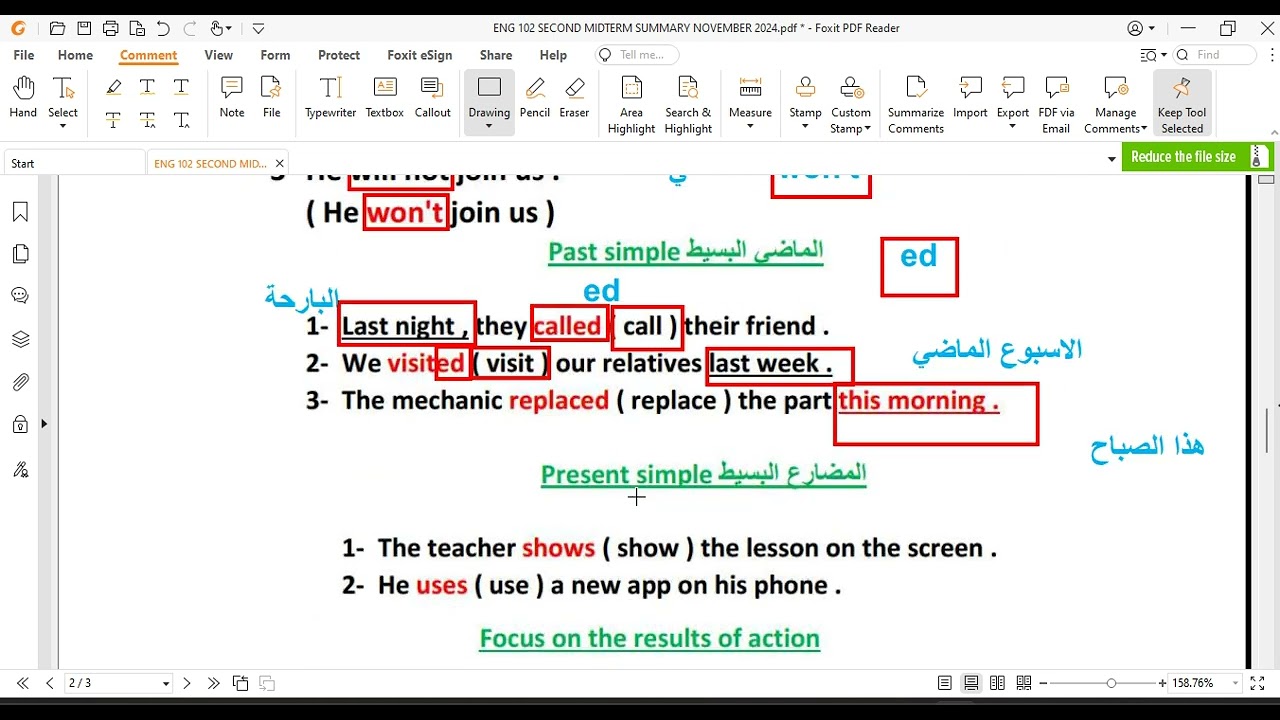This screenshot has height=720, width=1280.
Task: Switch to the View tab
Action: pos(218,55)
